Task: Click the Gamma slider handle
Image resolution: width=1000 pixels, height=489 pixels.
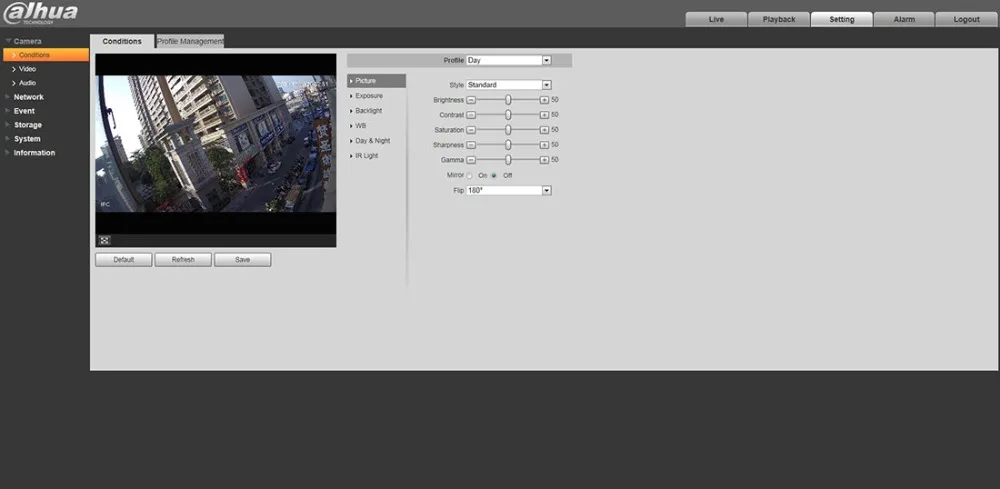Action: click(x=508, y=160)
